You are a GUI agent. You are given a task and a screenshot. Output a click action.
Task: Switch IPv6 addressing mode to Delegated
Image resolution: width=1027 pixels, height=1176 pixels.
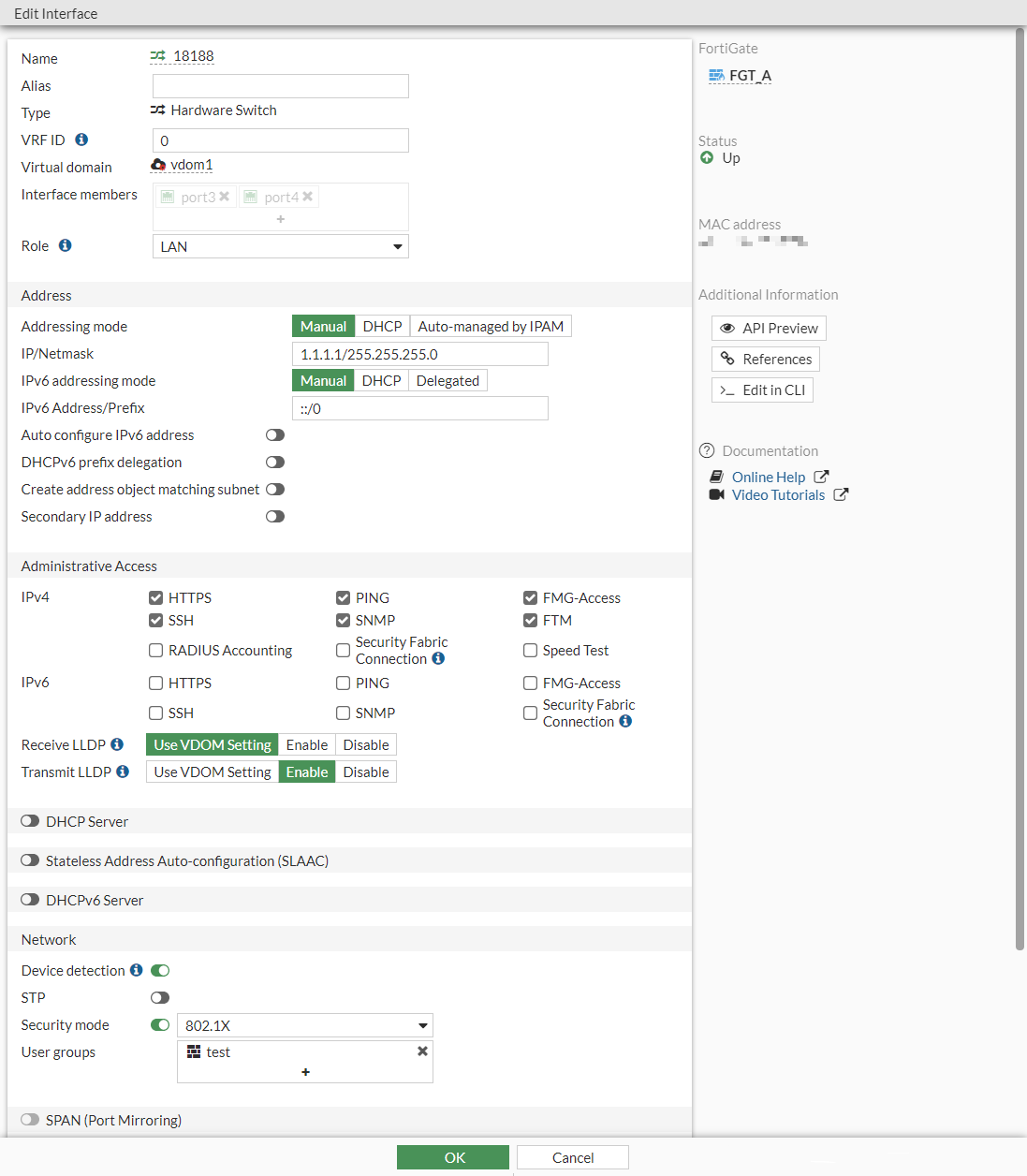point(447,380)
